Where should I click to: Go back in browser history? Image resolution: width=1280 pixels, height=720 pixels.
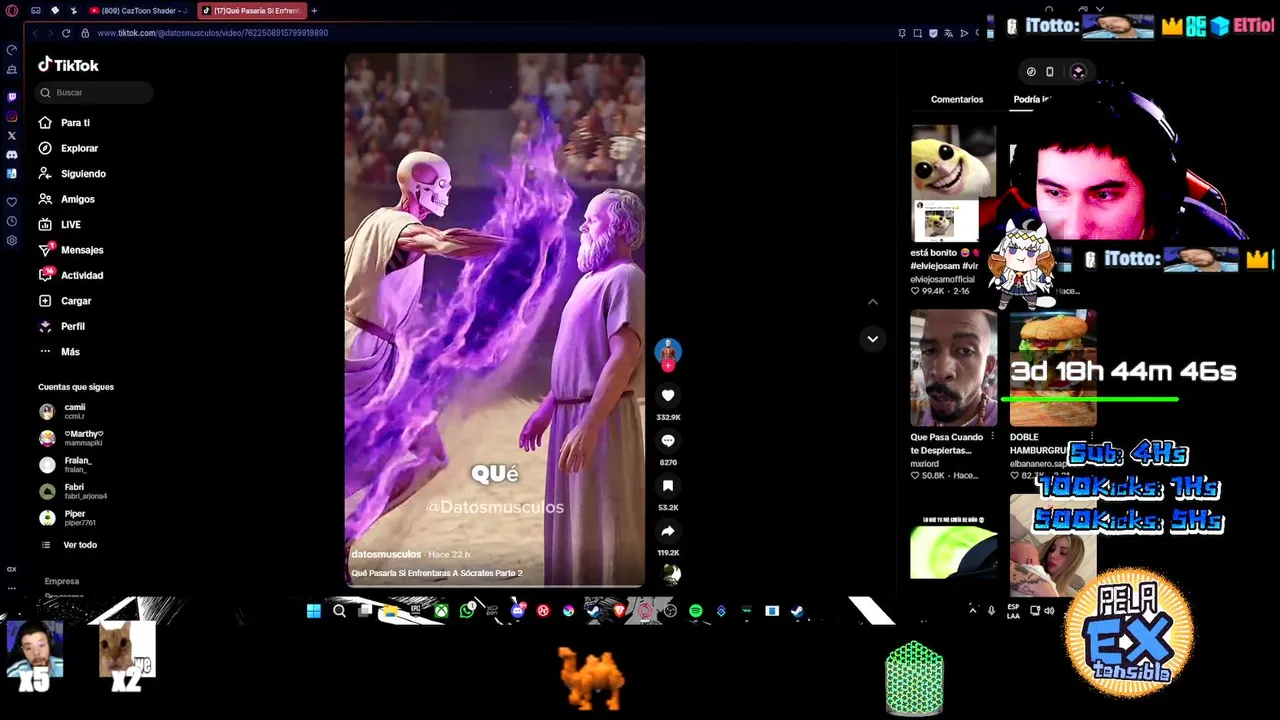(35, 33)
